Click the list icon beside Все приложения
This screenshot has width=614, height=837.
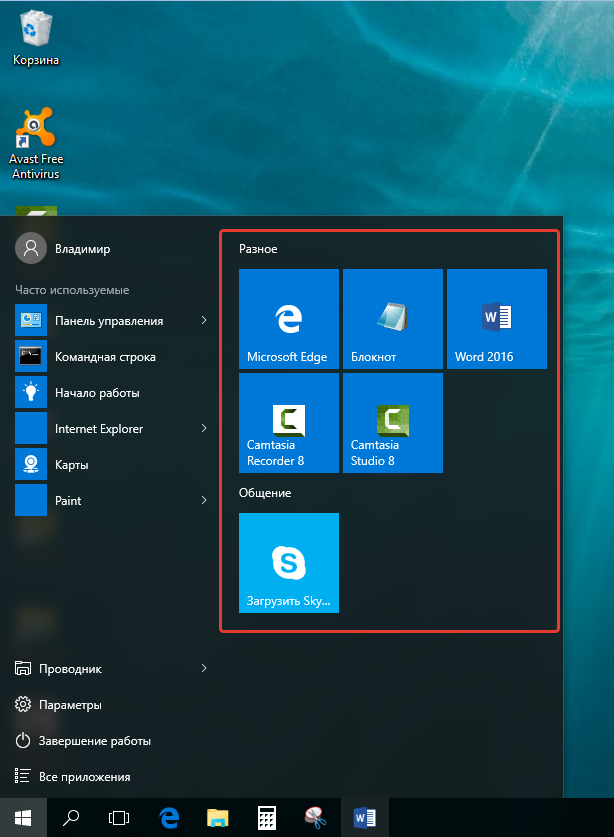(22, 776)
